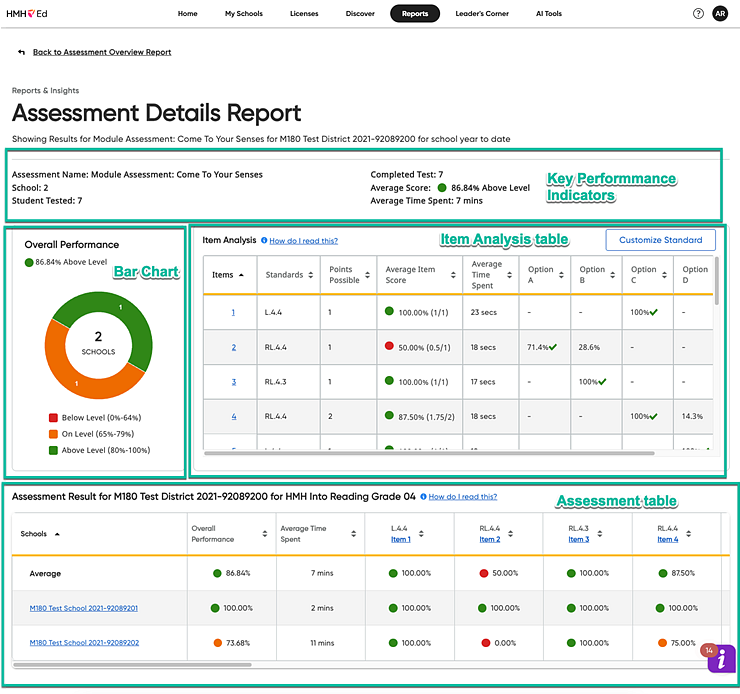Open item 4 link in Item Analysis

point(234,417)
